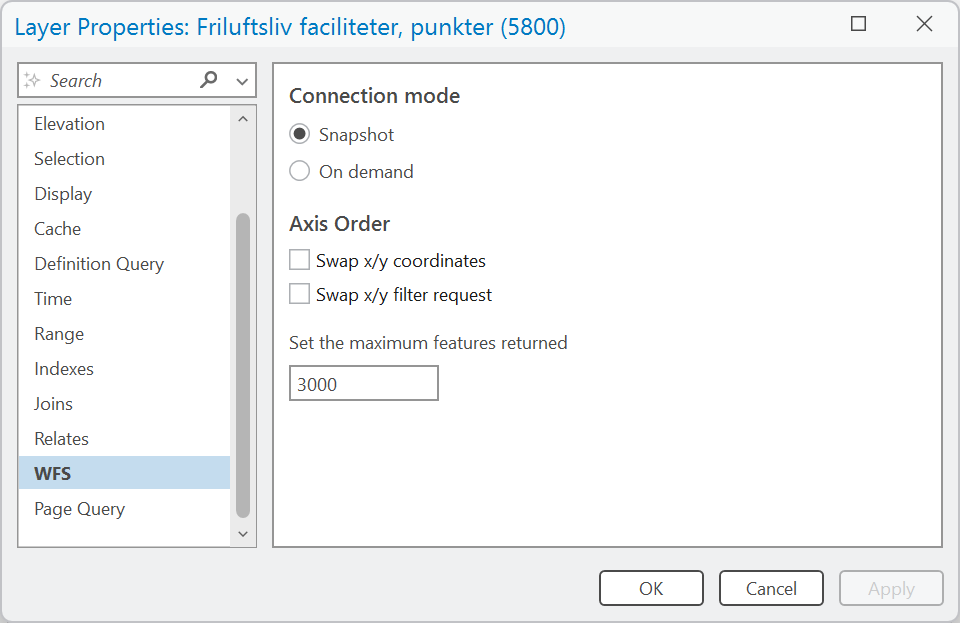The height and width of the screenshot is (623, 960).
Task: Open the Joins properties page
Action: 53,404
